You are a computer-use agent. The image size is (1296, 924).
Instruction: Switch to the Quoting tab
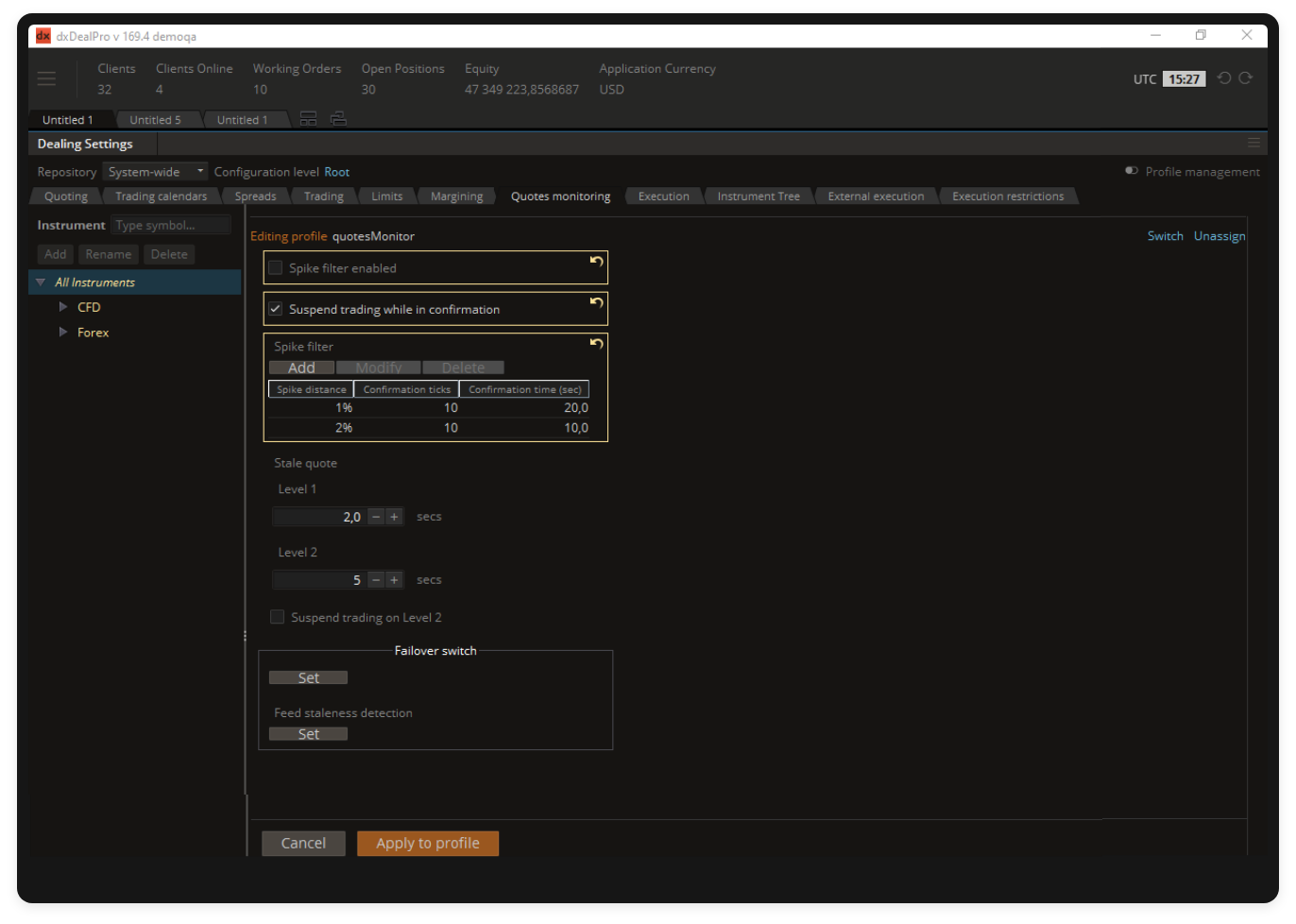[66, 197]
